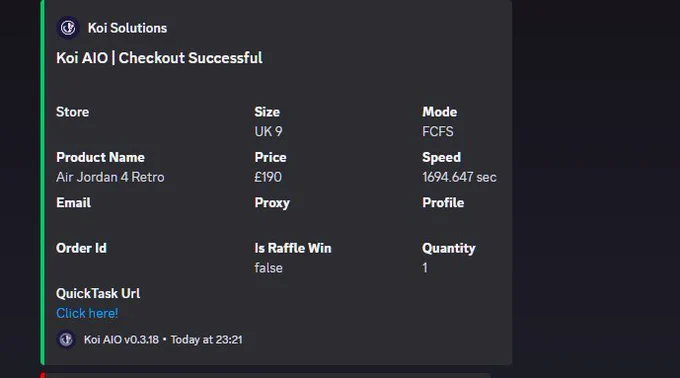
Task: Click the Koi Solutions author name
Action: 128,28
